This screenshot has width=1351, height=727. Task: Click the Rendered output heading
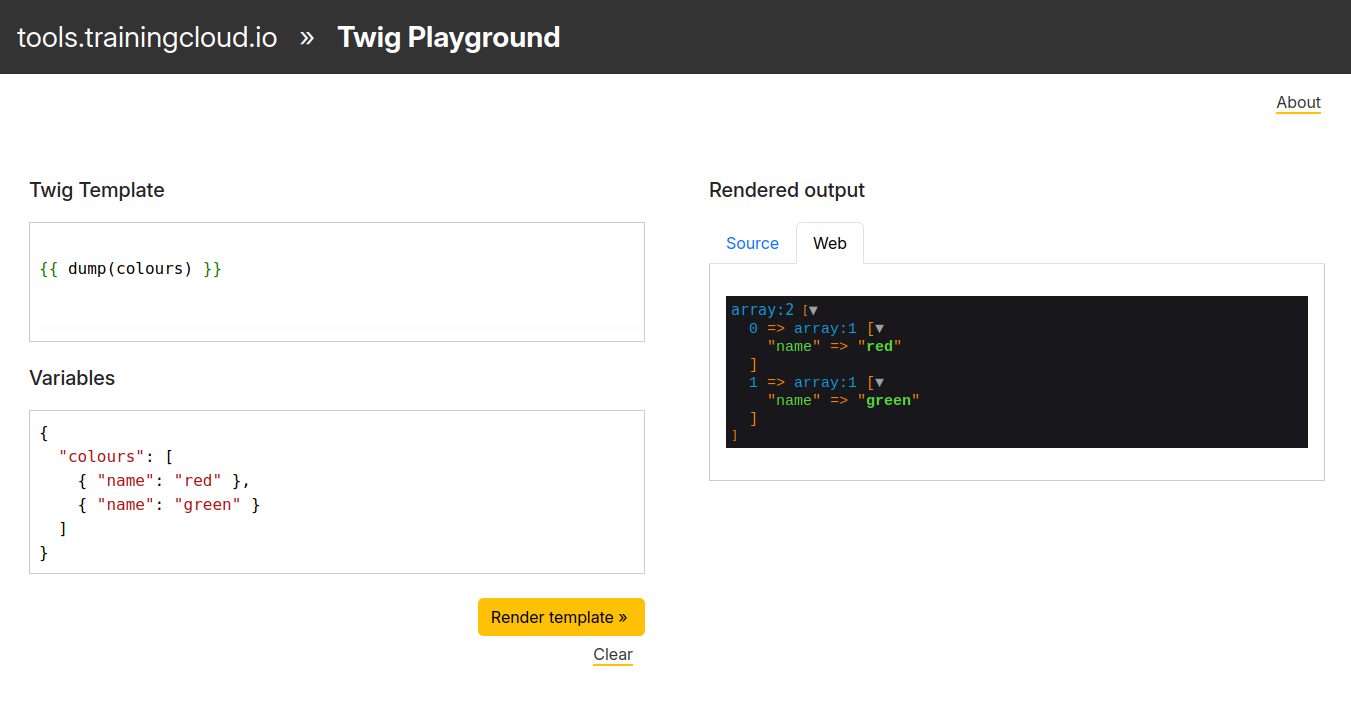tap(787, 190)
